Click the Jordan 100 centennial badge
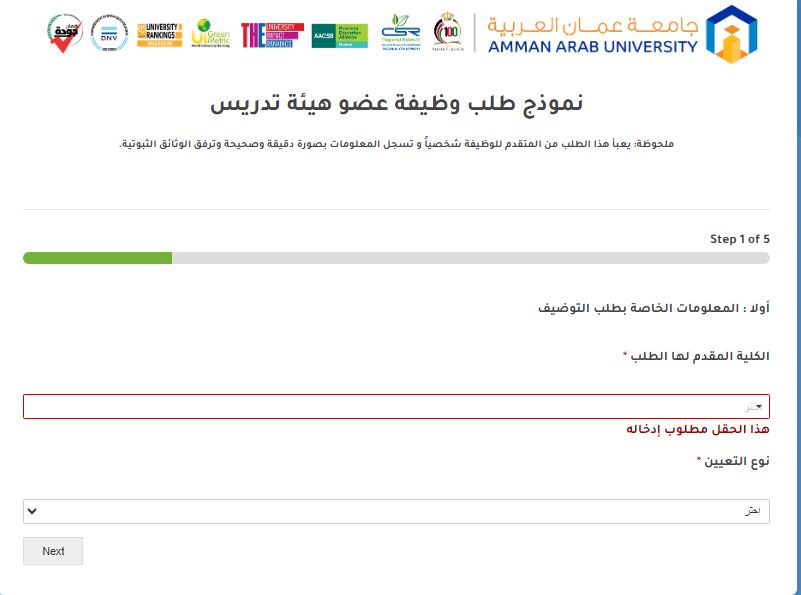Image resolution: width=801 pixels, height=595 pixels. [449, 34]
